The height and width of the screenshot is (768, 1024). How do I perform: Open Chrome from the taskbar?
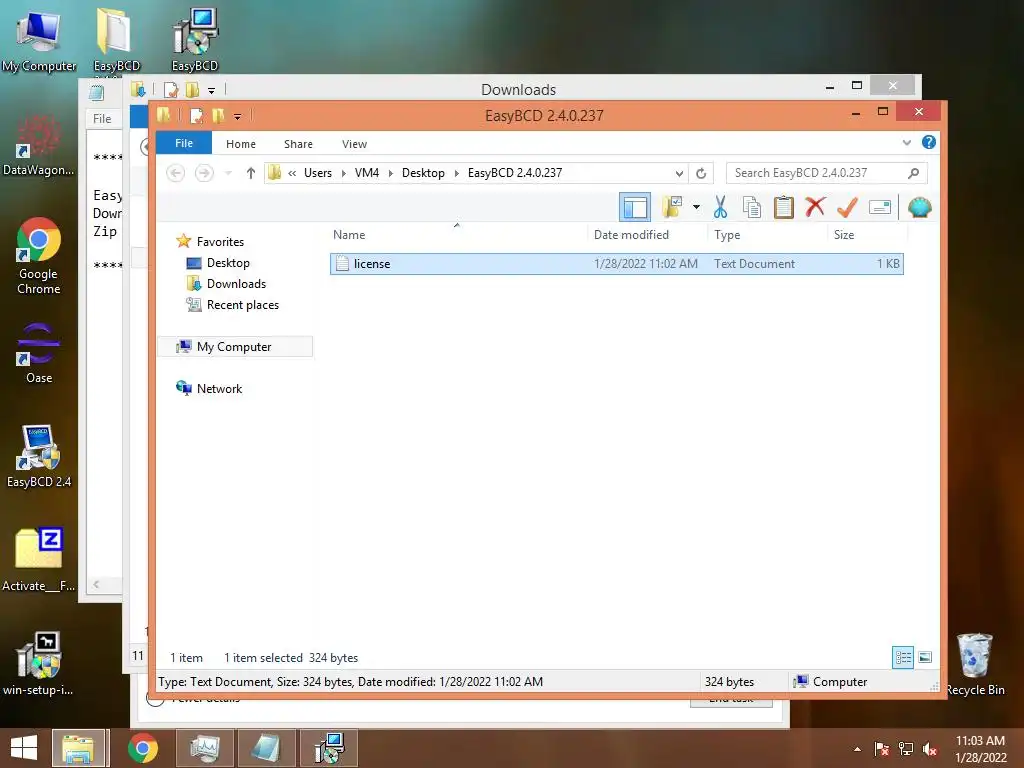(x=142, y=748)
